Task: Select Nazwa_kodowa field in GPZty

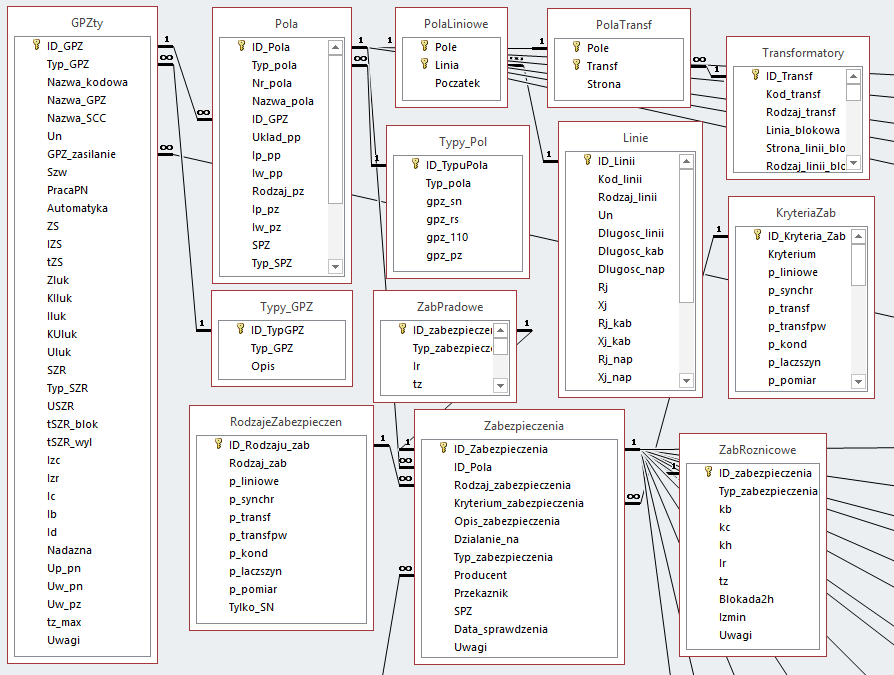Action: [x=87, y=82]
